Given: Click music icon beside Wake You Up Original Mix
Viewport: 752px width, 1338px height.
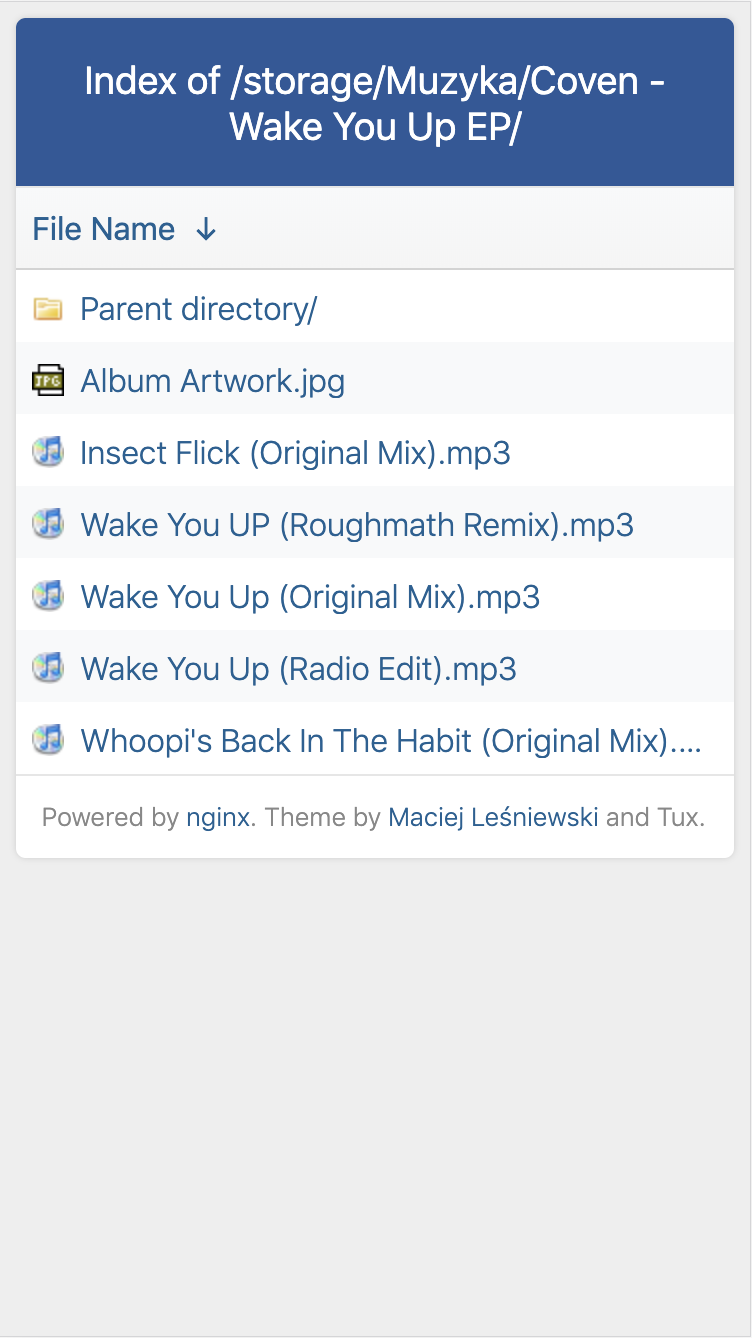Looking at the screenshot, I should point(48,597).
